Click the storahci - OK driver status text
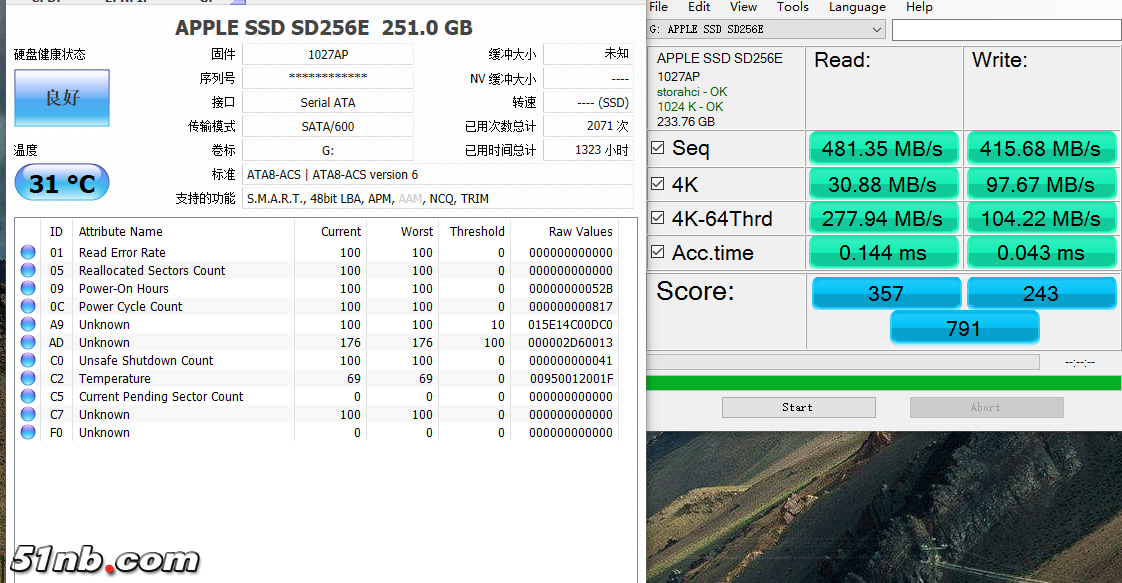 click(x=692, y=92)
